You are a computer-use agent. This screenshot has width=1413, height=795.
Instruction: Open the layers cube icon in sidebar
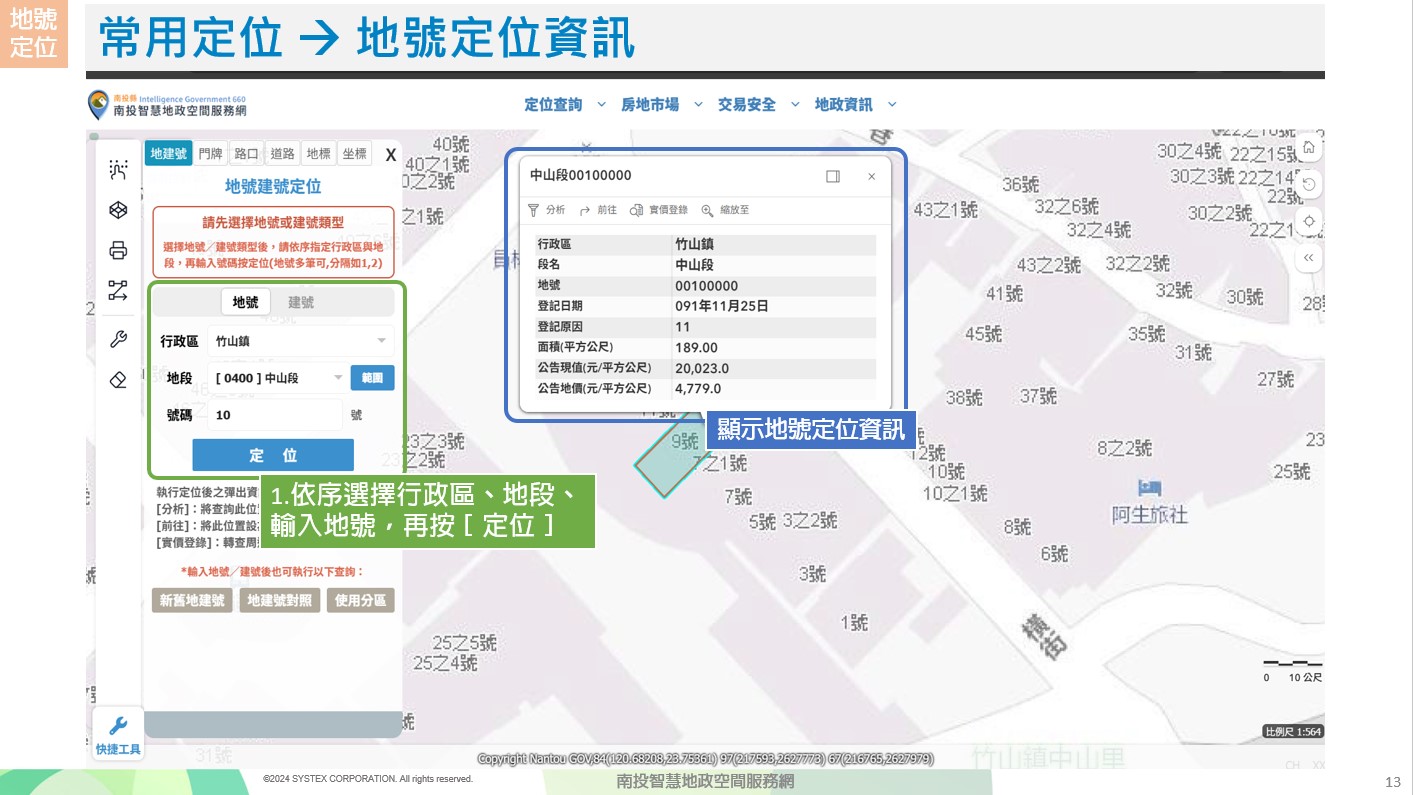pos(118,210)
